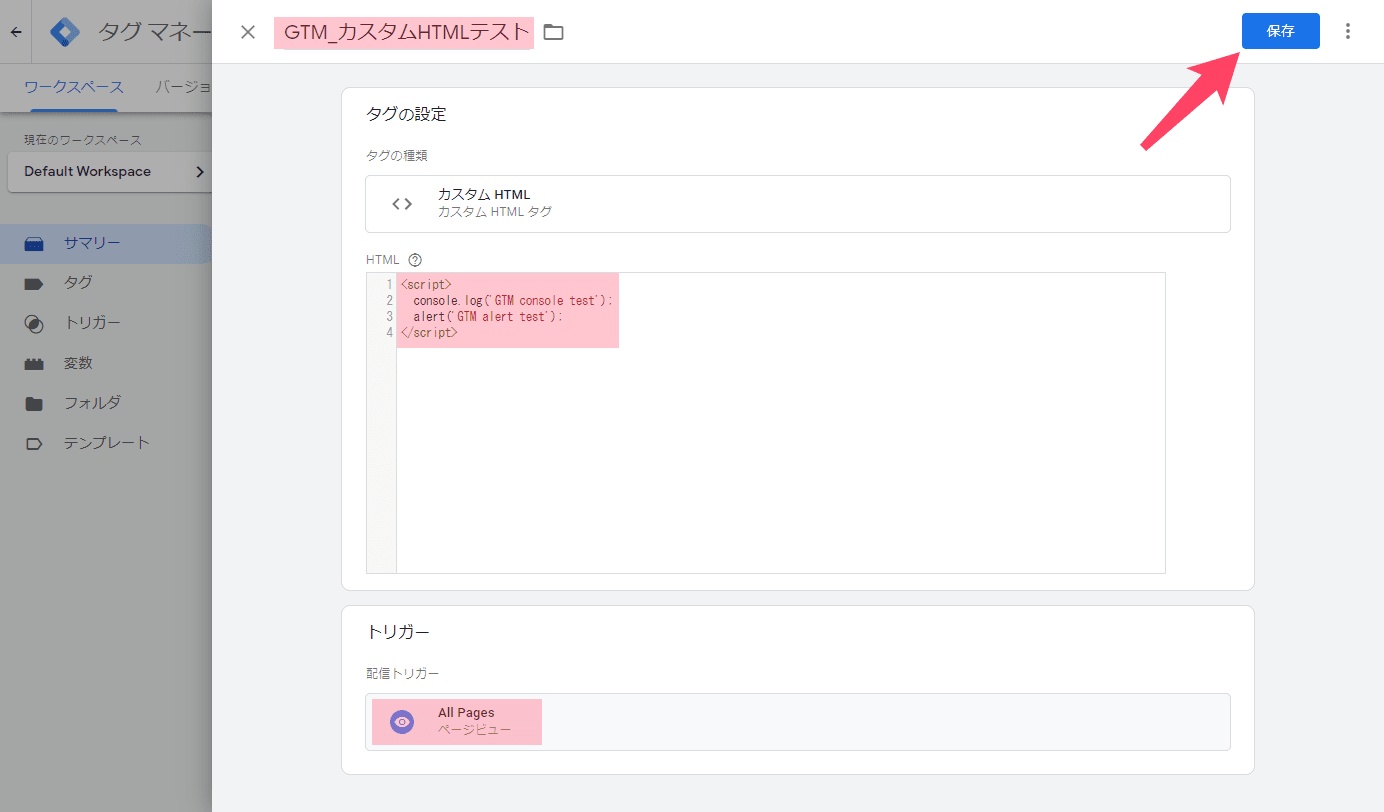Click the help question mark beside HTML
The height and width of the screenshot is (812, 1384).
coord(415,260)
